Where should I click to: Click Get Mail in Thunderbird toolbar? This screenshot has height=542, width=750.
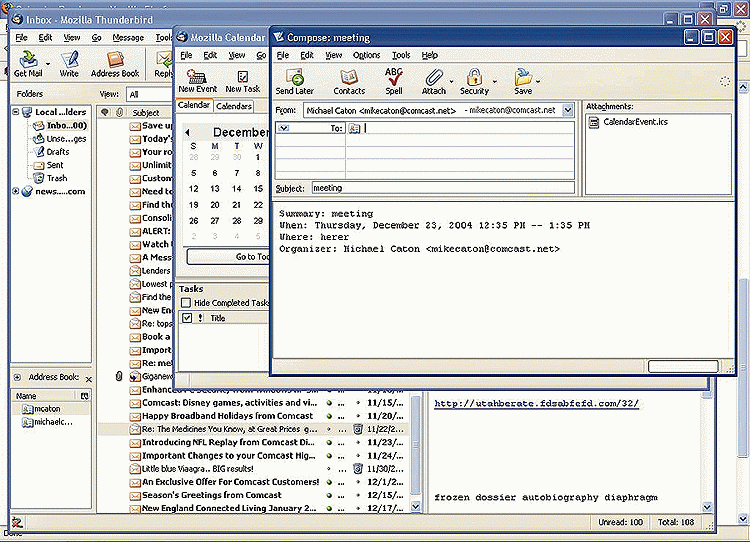click(28, 64)
